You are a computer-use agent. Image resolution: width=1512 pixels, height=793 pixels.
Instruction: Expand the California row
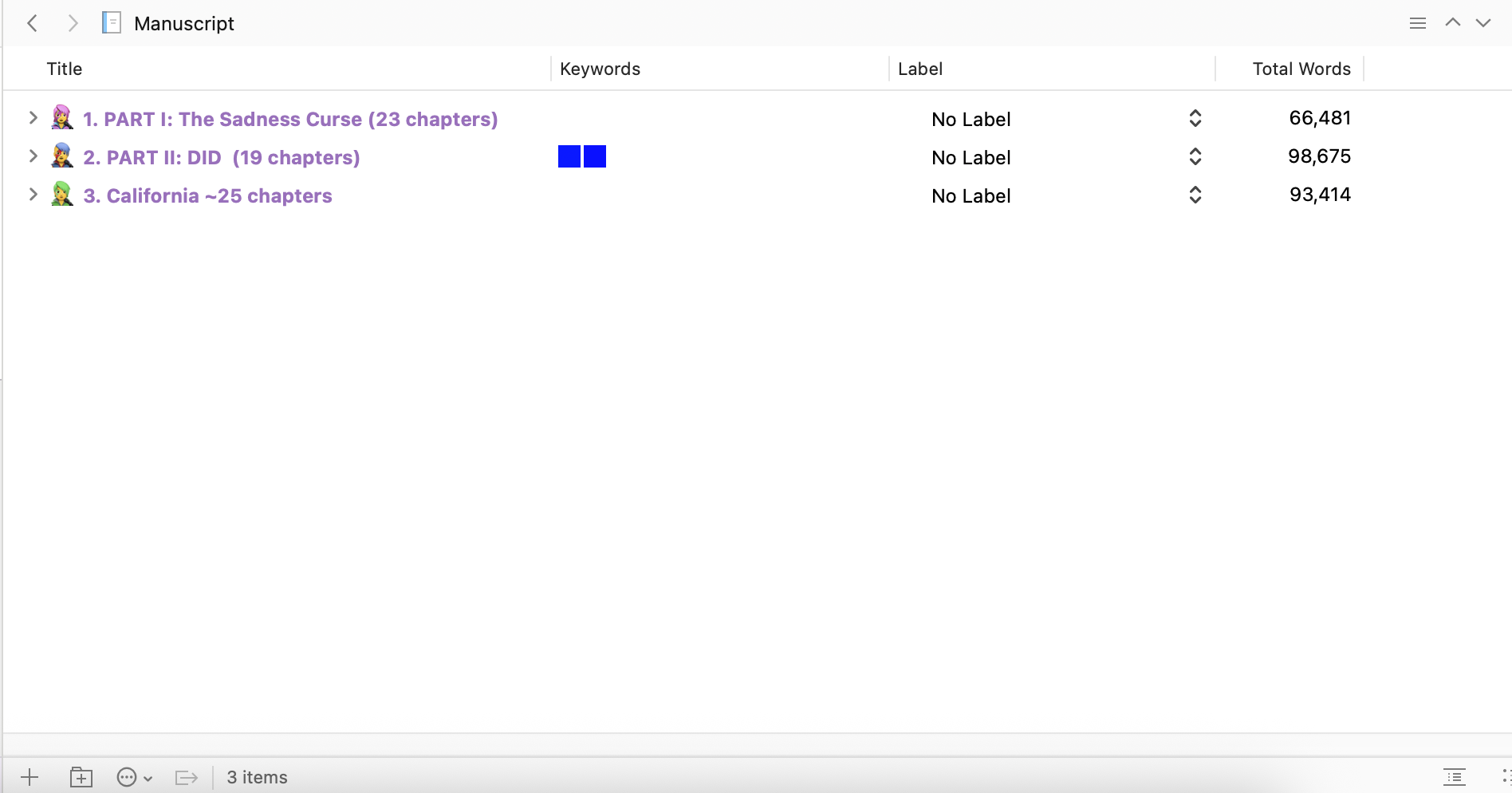(x=33, y=195)
